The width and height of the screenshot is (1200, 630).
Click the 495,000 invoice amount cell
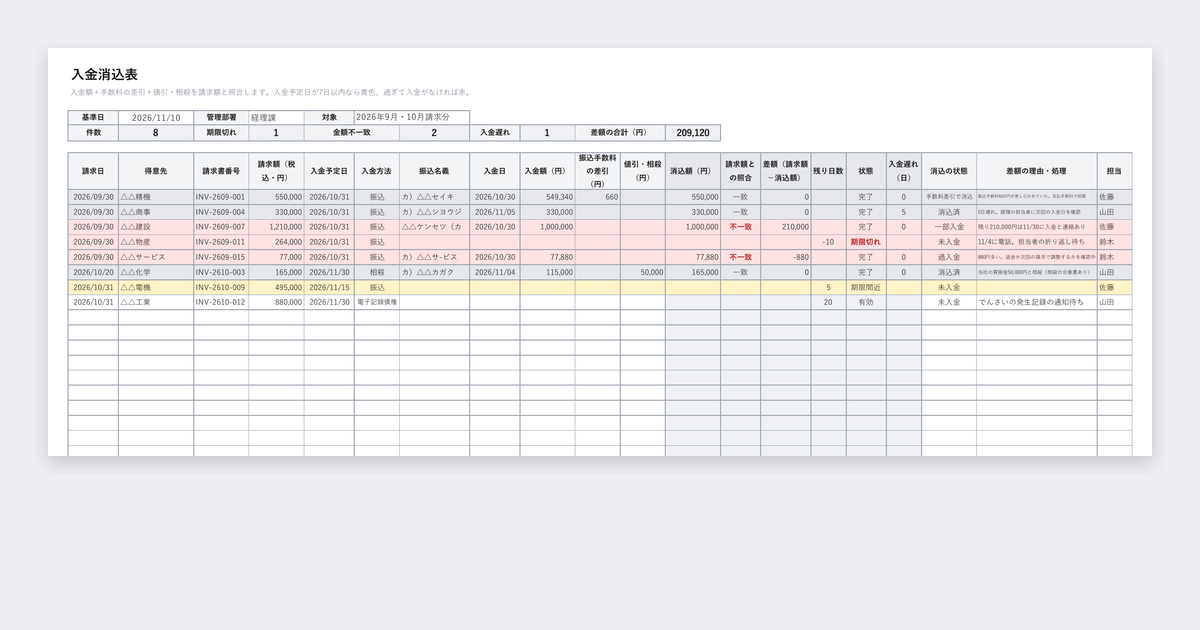[x=276, y=287]
